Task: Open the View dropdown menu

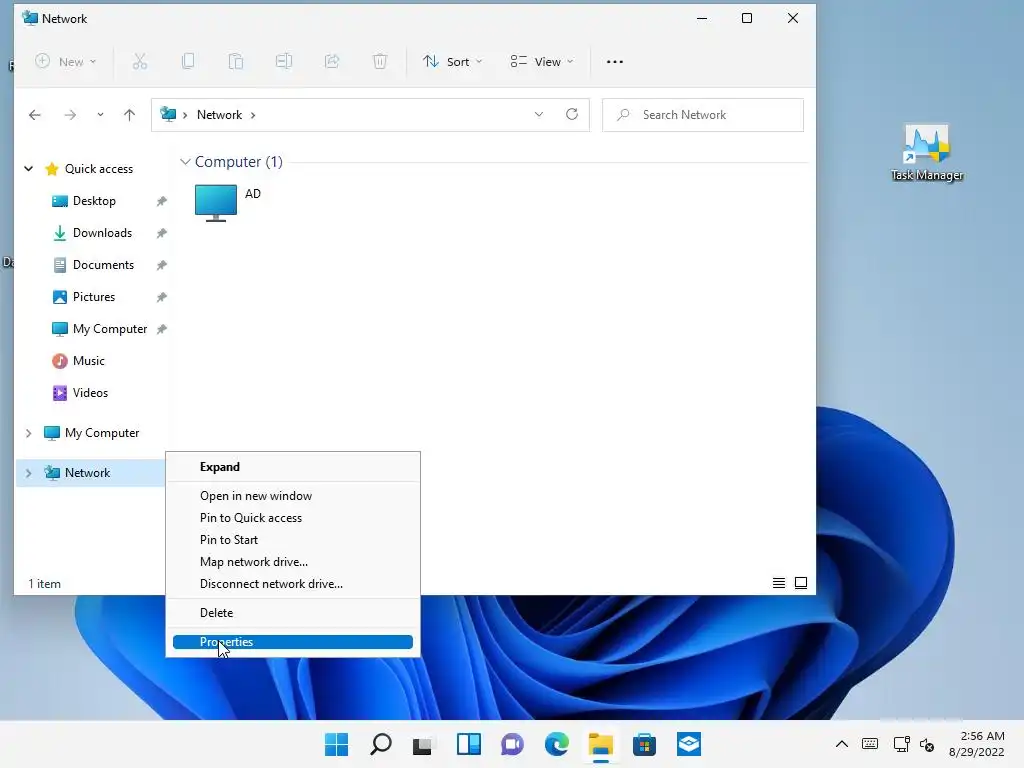Action: coord(541,61)
